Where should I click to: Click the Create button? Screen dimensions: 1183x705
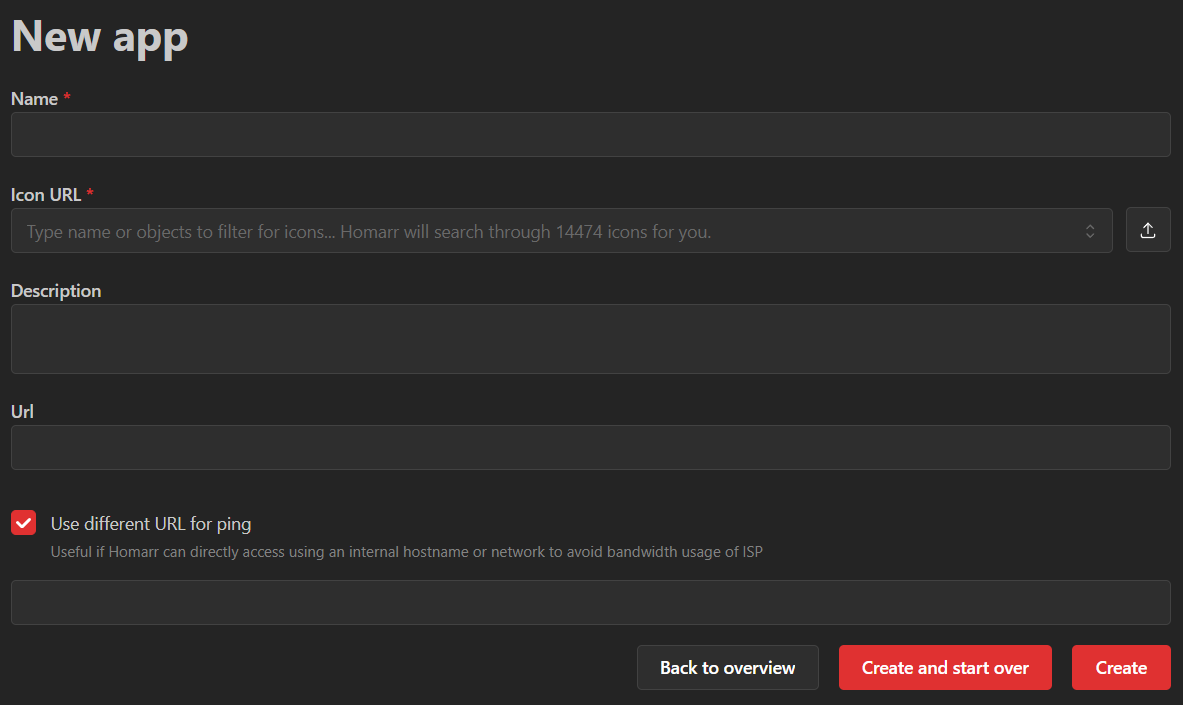[1120, 667]
